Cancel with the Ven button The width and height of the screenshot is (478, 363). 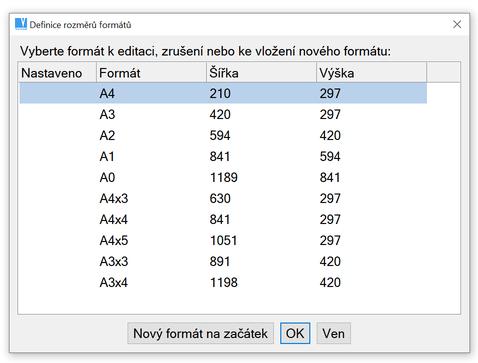click(333, 333)
